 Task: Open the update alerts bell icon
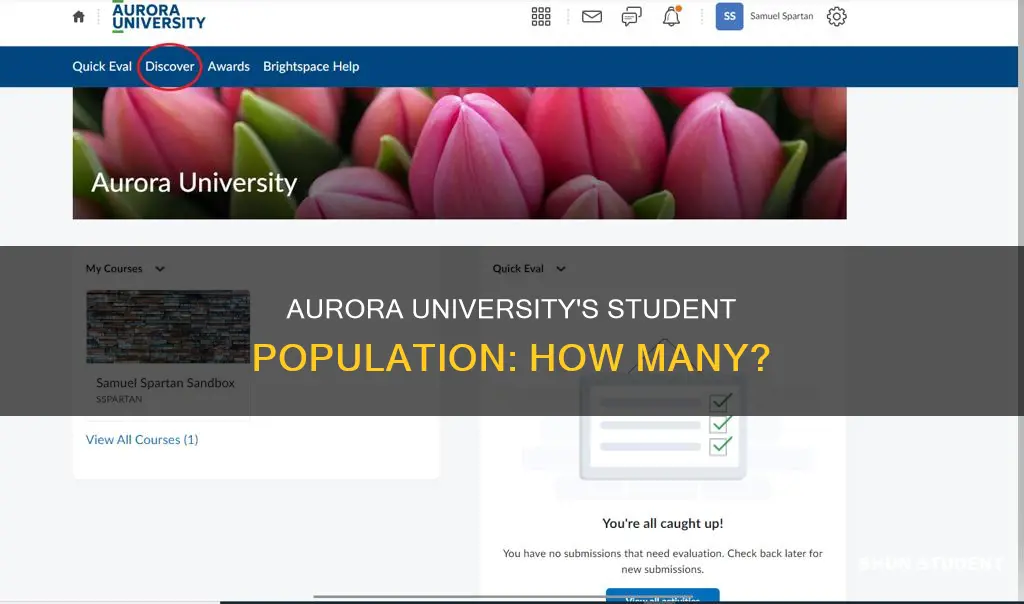click(671, 16)
